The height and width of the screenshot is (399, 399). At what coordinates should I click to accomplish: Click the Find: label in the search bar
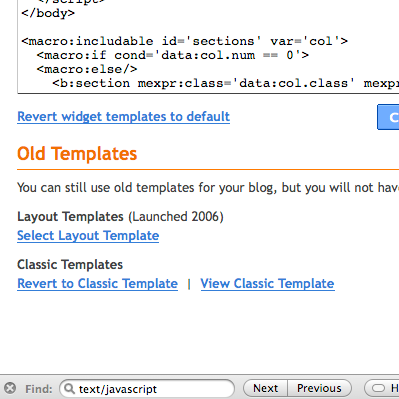click(39, 389)
